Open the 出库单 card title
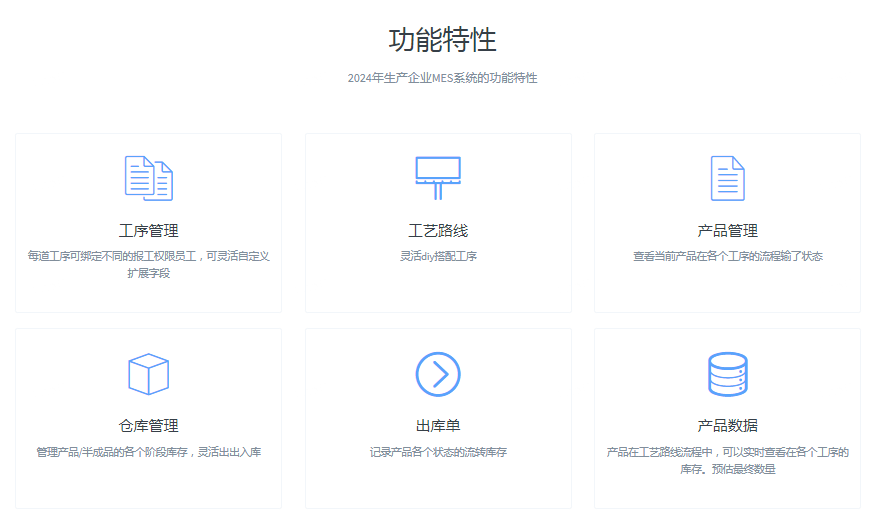872x523 pixels. coord(438,426)
